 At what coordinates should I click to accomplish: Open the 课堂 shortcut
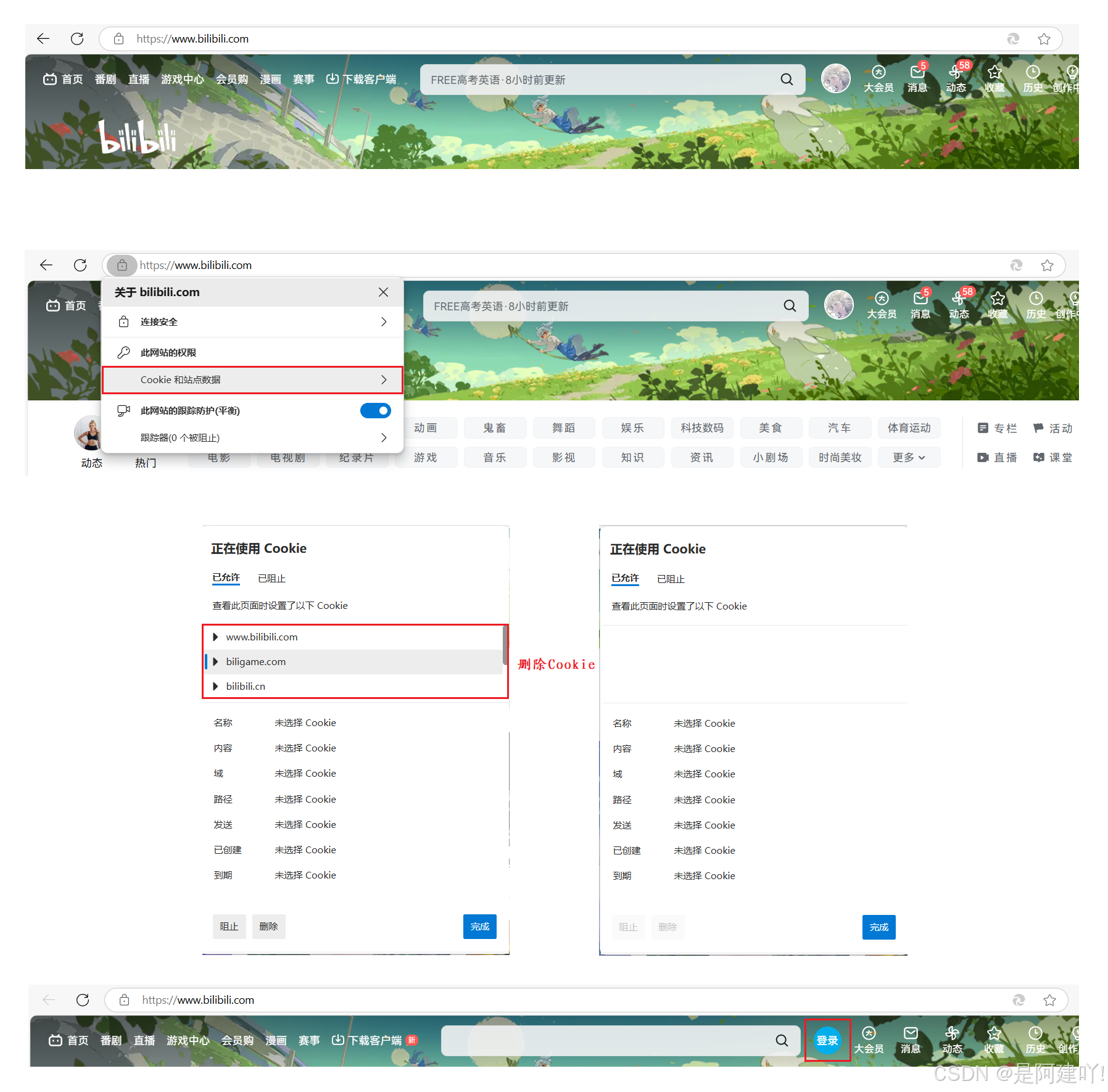(1052, 457)
